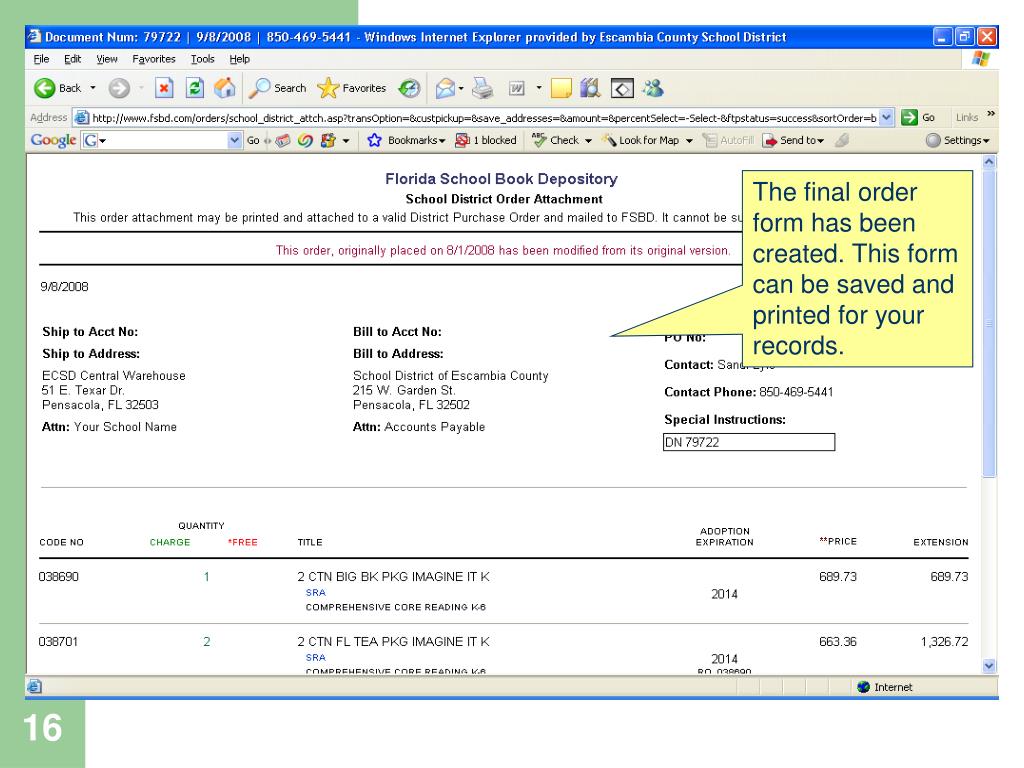Open the File menu
The height and width of the screenshot is (768, 1024).
pos(41,59)
